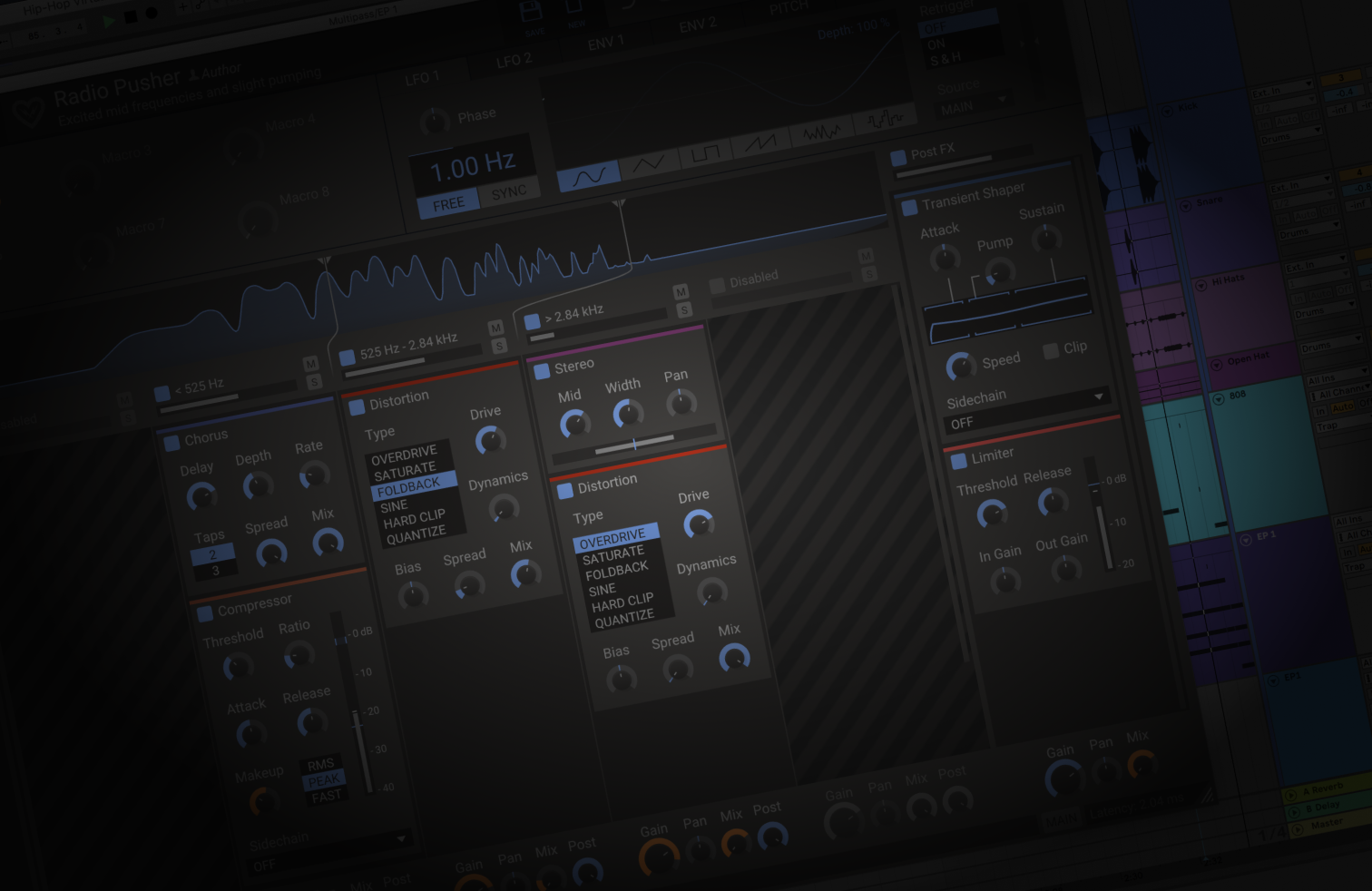Select the square wave LFO shape
The width and height of the screenshot is (1372, 891).
tap(704, 151)
